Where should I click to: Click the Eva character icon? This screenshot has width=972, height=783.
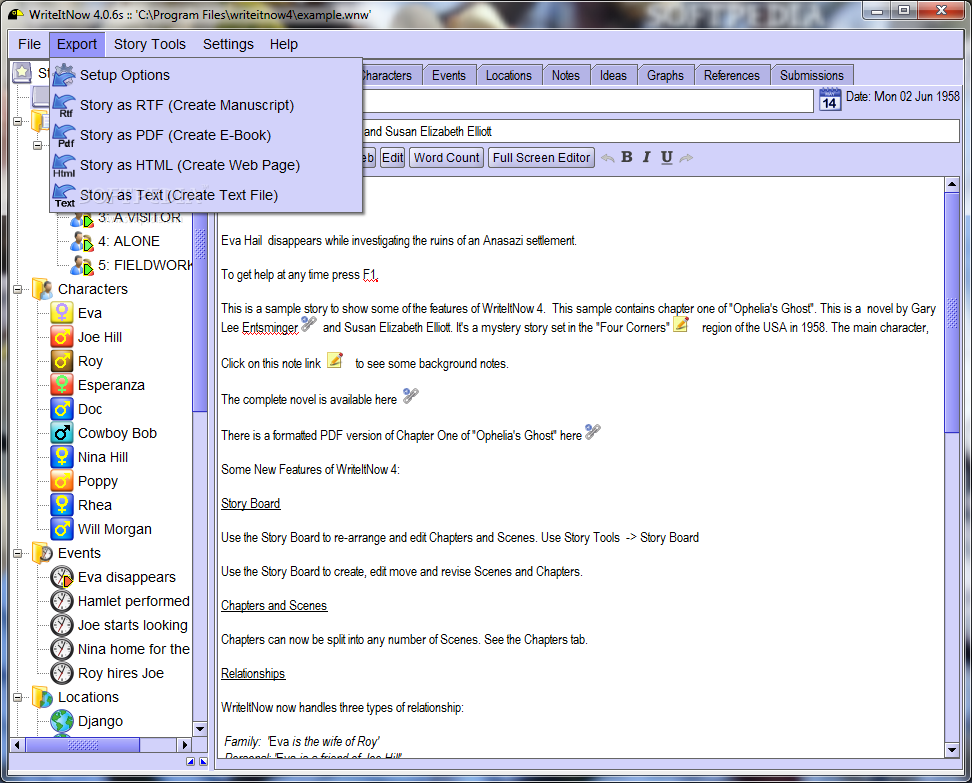click(62, 312)
